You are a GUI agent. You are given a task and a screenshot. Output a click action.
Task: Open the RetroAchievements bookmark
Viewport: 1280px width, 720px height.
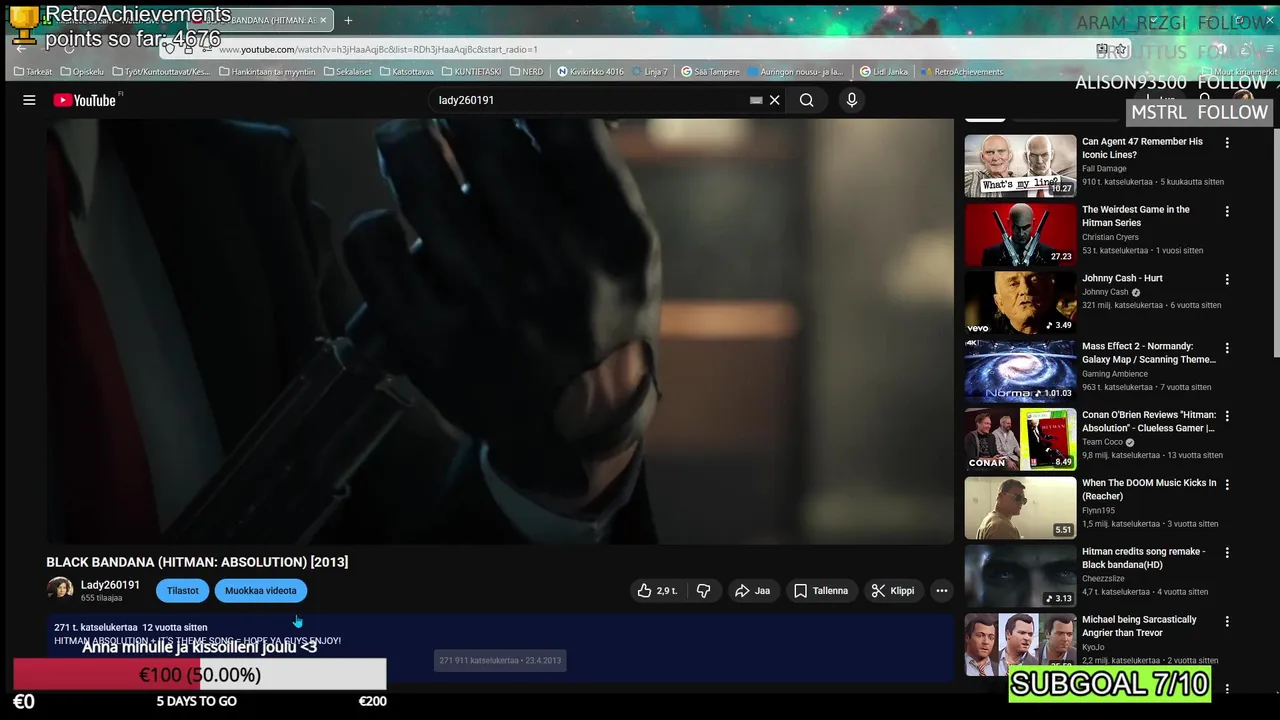962,72
